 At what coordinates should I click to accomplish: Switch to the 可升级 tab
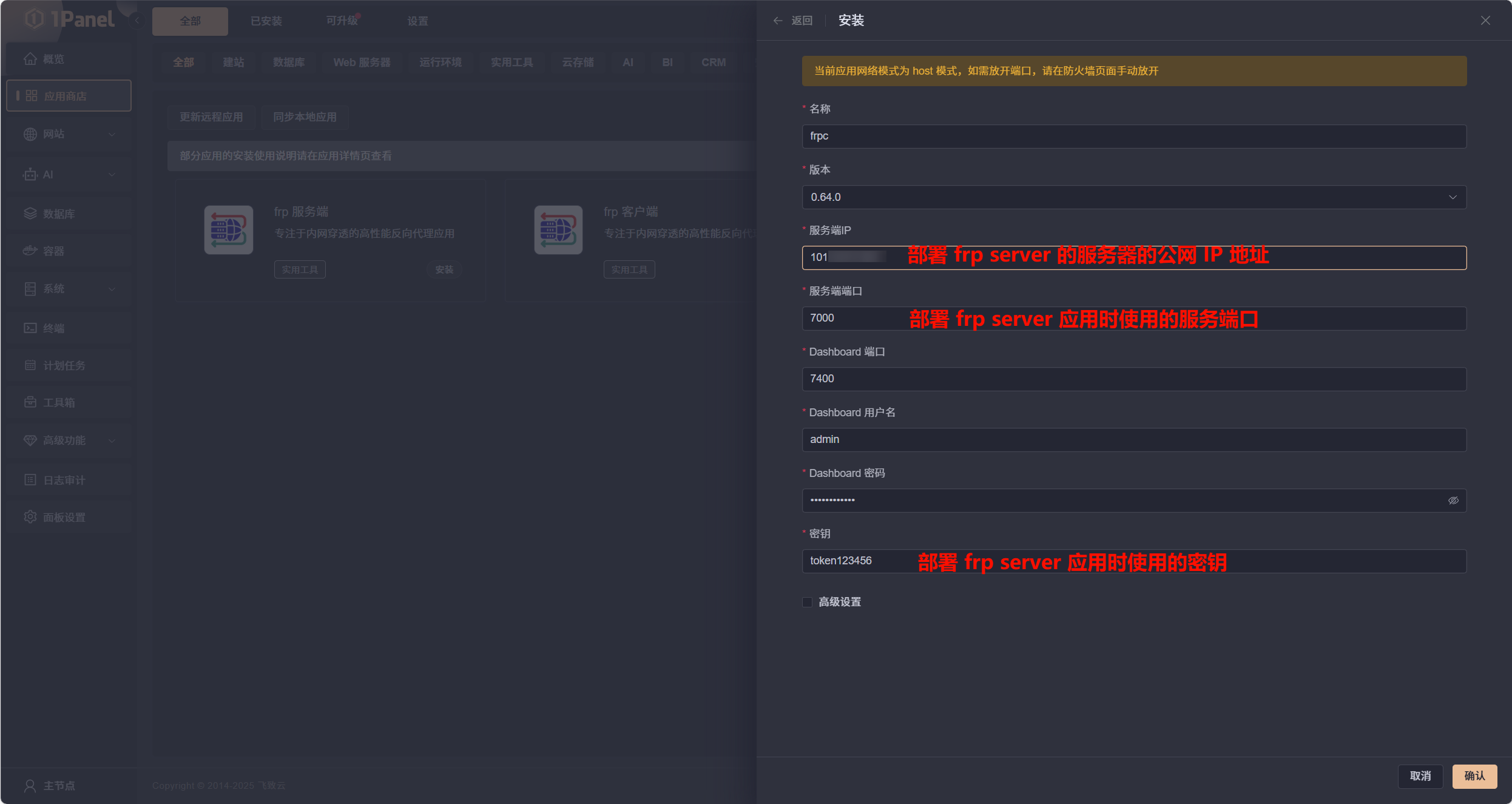342,21
